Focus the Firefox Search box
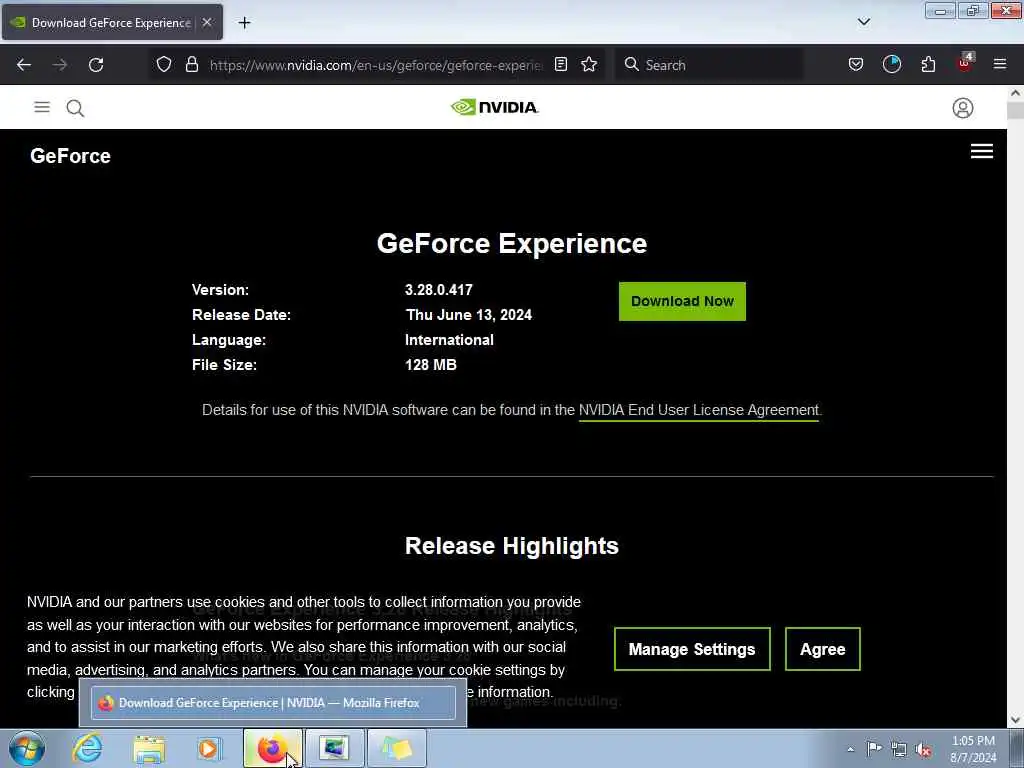 (709, 65)
